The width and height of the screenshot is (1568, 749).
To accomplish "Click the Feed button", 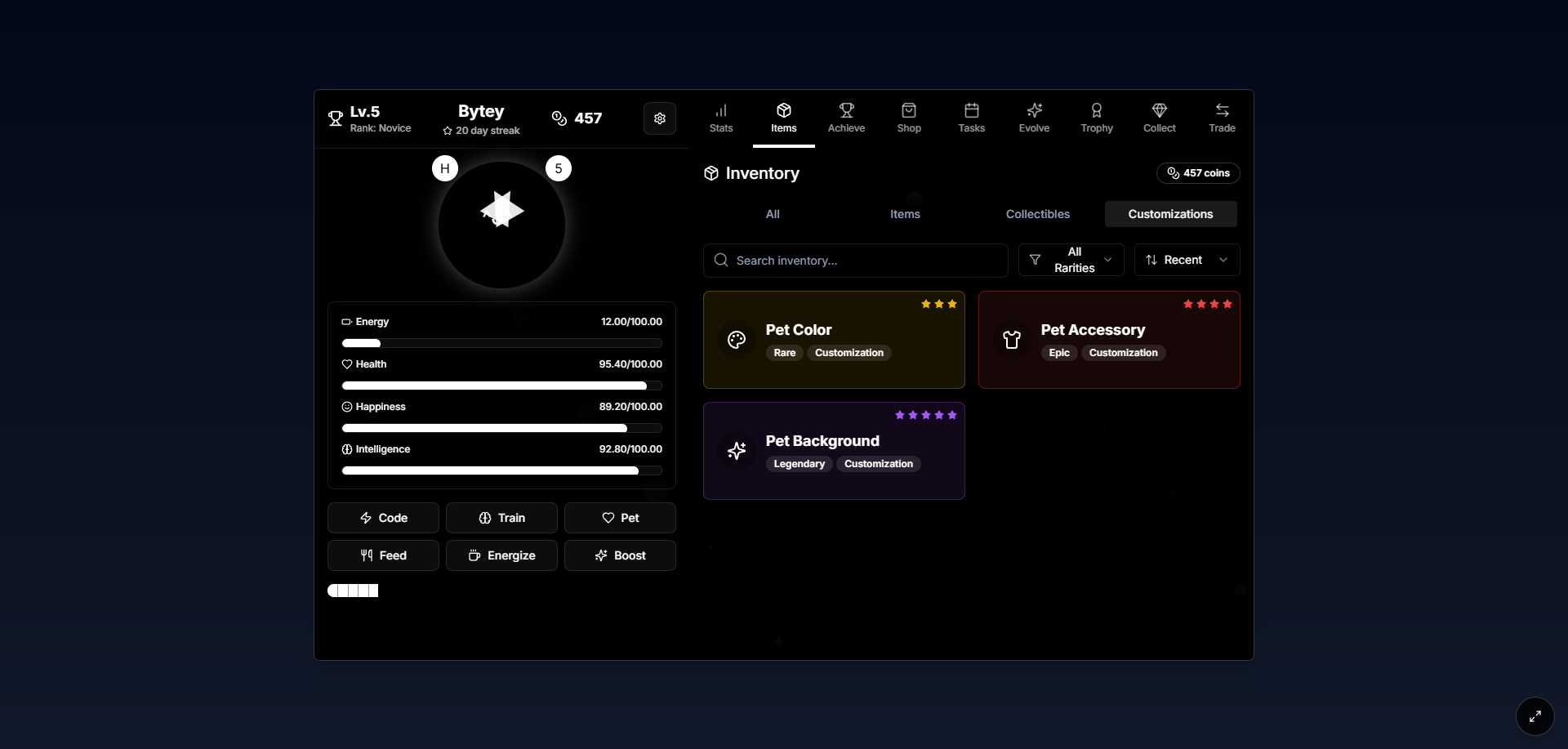I will tap(382, 555).
